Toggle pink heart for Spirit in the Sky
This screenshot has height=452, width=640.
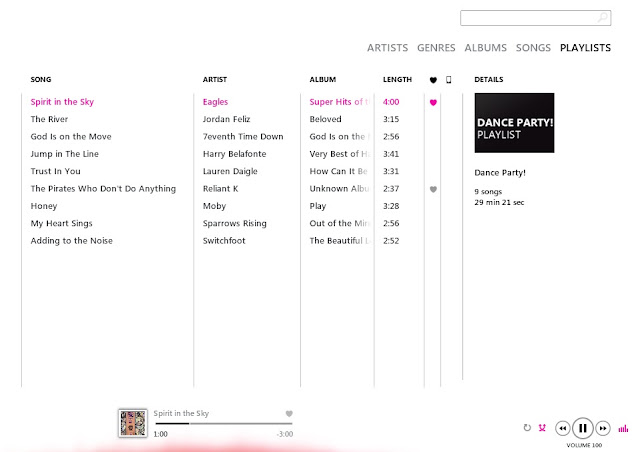pos(433,102)
